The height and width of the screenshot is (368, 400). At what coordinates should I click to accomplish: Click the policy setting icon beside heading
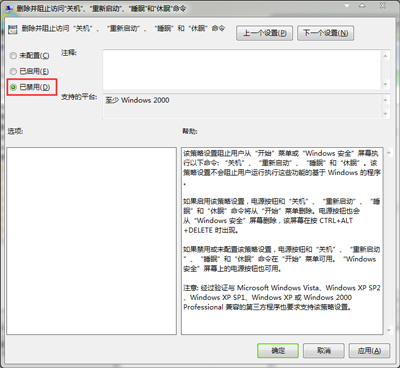(x=13, y=29)
